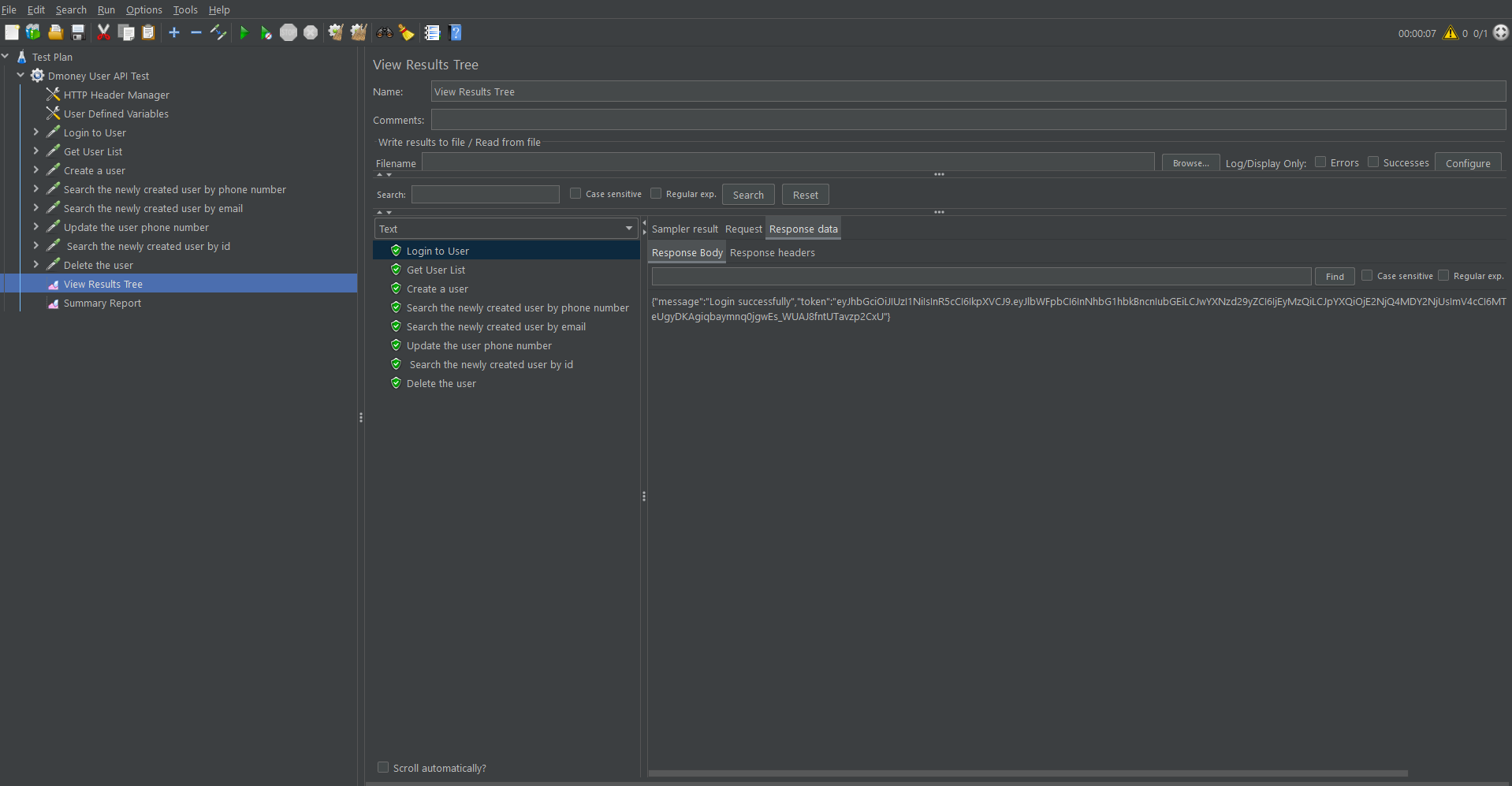Enable Case sensitive for the main search

(x=575, y=193)
